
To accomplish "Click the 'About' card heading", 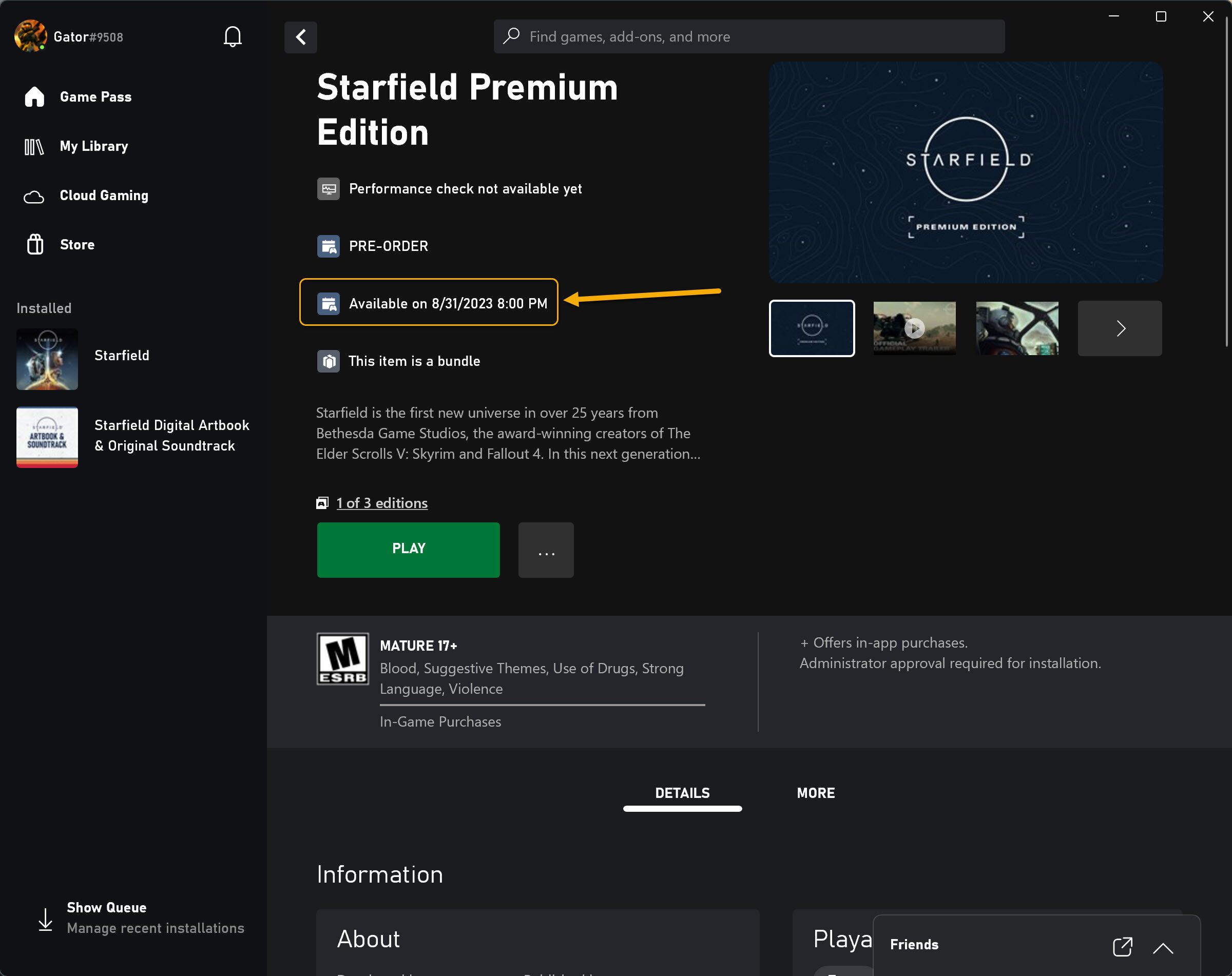I will [369, 939].
